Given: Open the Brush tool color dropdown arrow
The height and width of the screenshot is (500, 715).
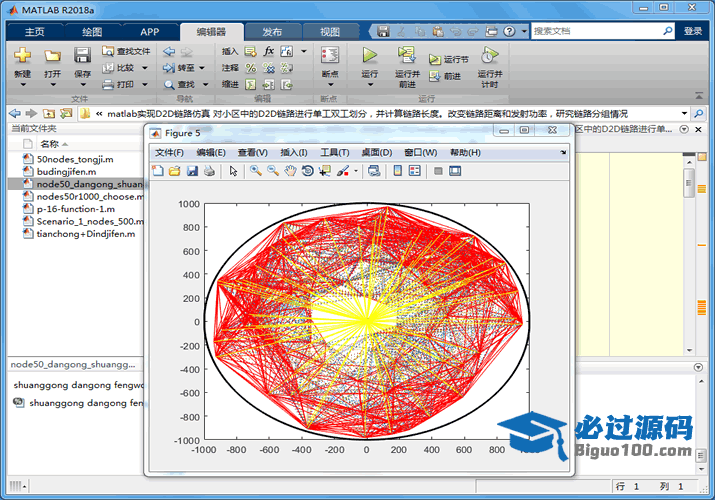Looking at the screenshot, I should [356, 171].
